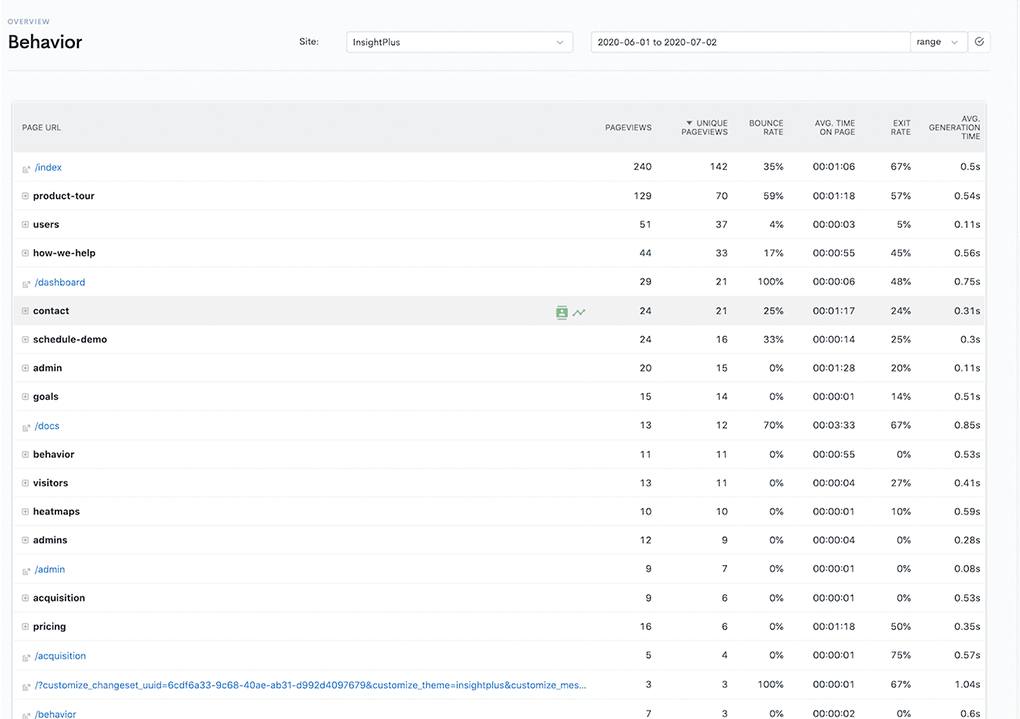Expand the how-we-help tree row

pyautogui.click(x=25, y=253)
